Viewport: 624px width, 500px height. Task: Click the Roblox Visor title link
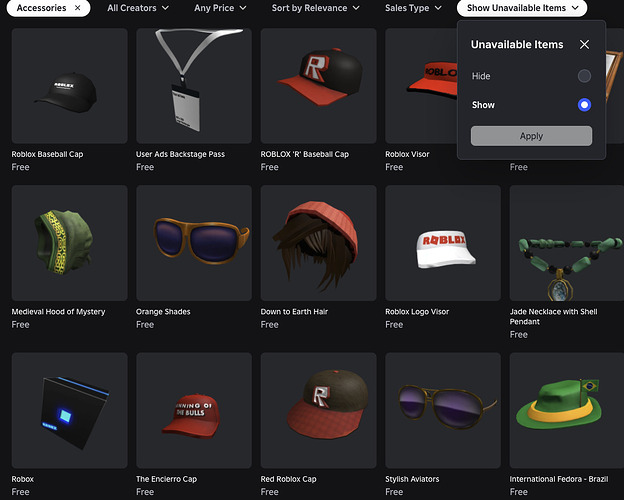tap(407, 154)
